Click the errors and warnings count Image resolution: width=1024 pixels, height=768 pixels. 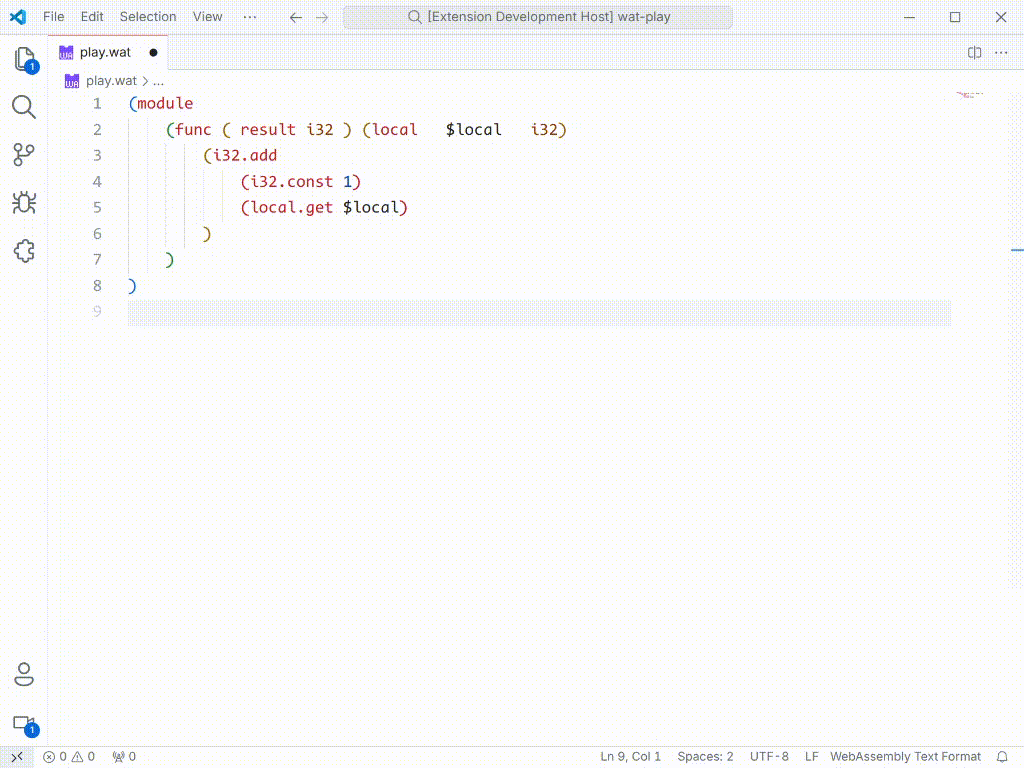(68, 757)
